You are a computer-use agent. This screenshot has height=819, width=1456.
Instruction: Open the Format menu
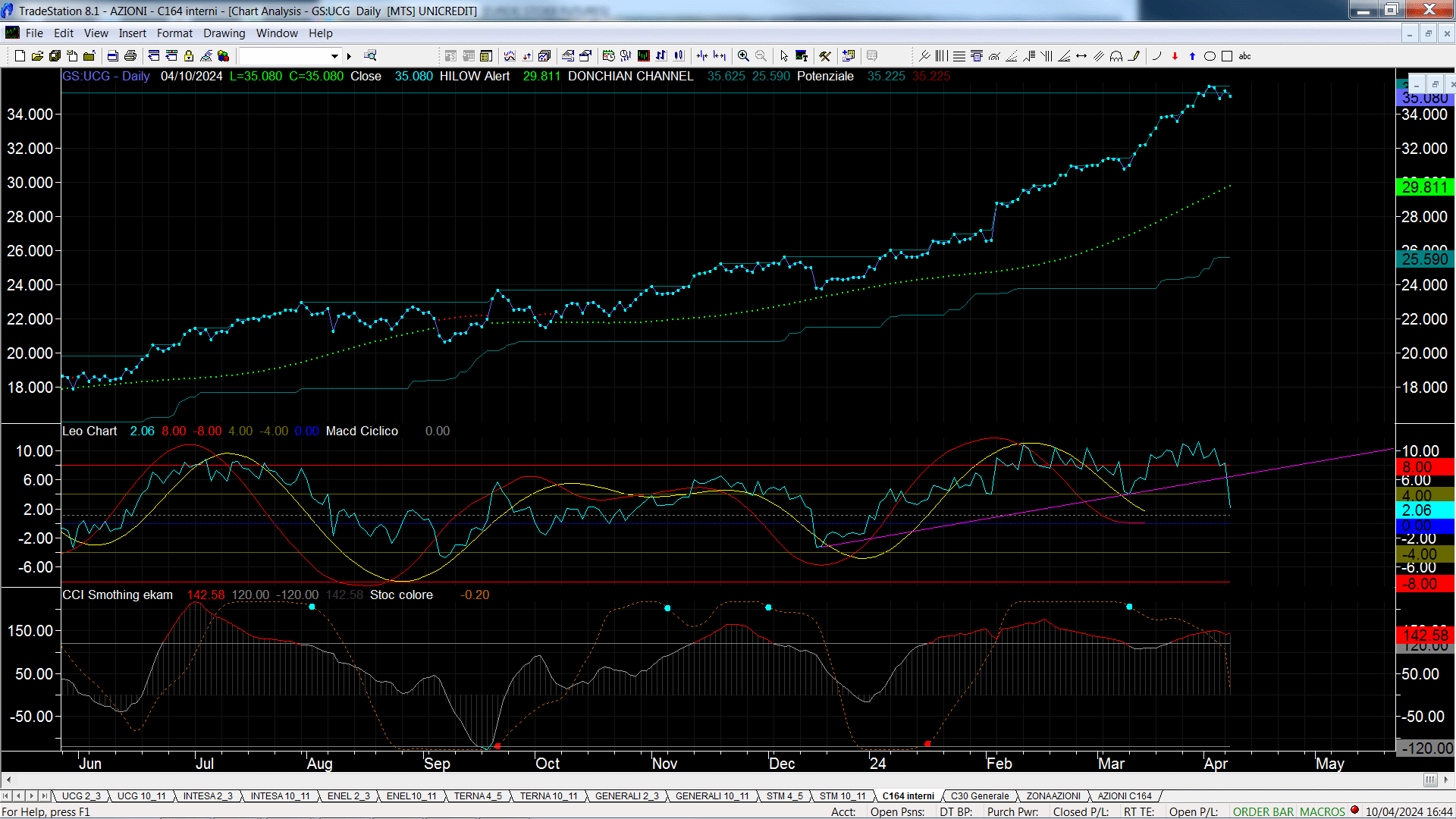point(174,33)
